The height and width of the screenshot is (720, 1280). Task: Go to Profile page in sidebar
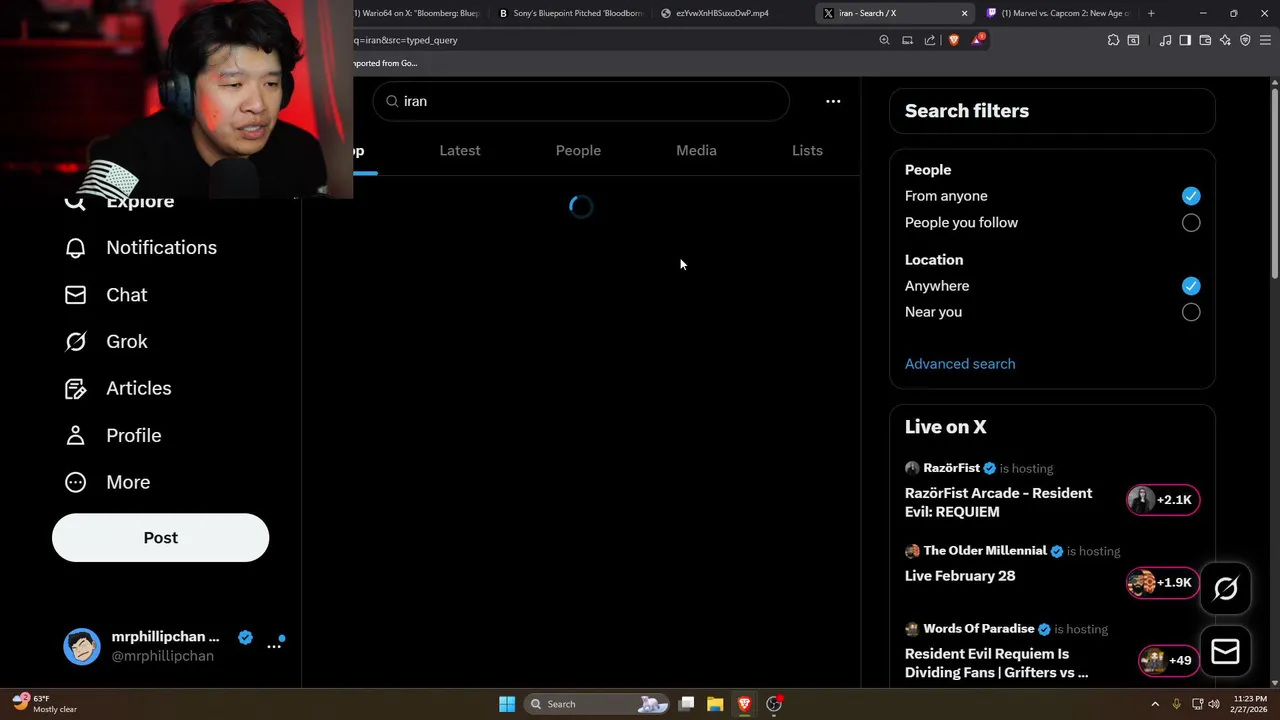[x=112, y=435]
